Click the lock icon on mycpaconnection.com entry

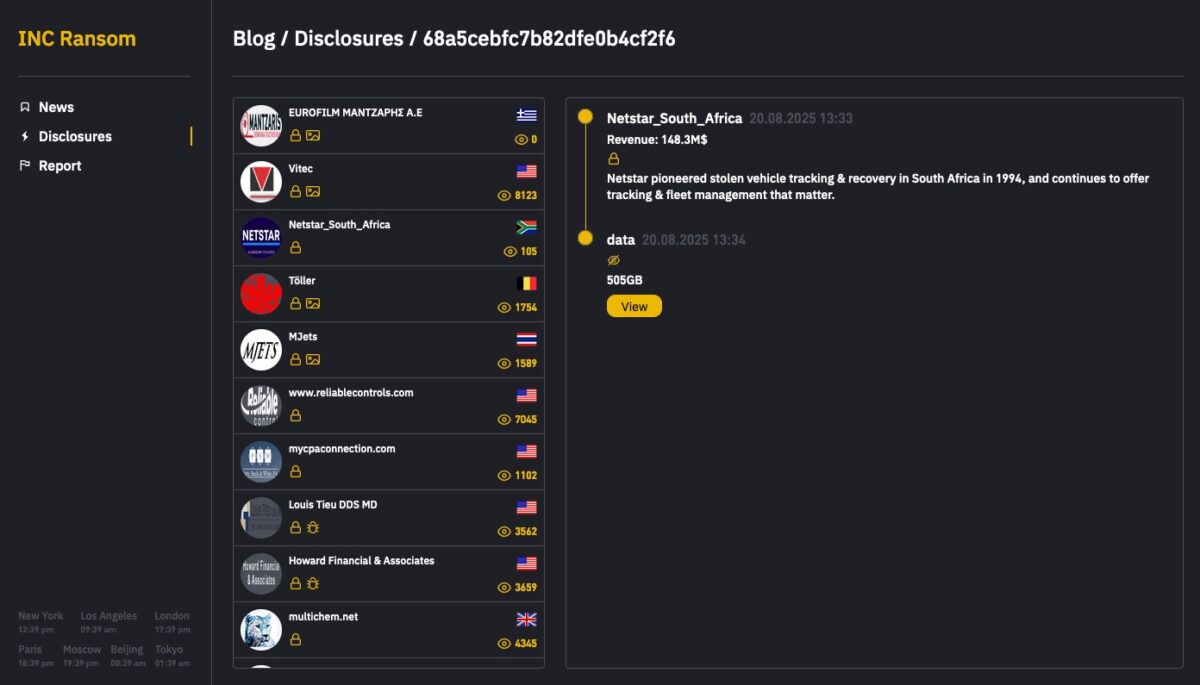[x=295, y=471]
